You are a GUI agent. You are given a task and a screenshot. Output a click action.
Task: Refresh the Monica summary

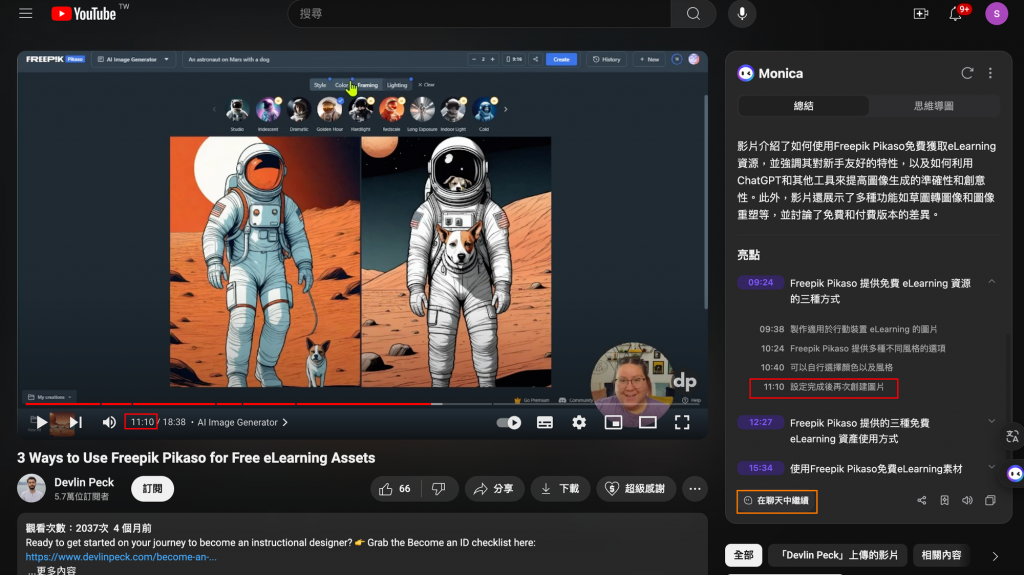pos(967,73)
